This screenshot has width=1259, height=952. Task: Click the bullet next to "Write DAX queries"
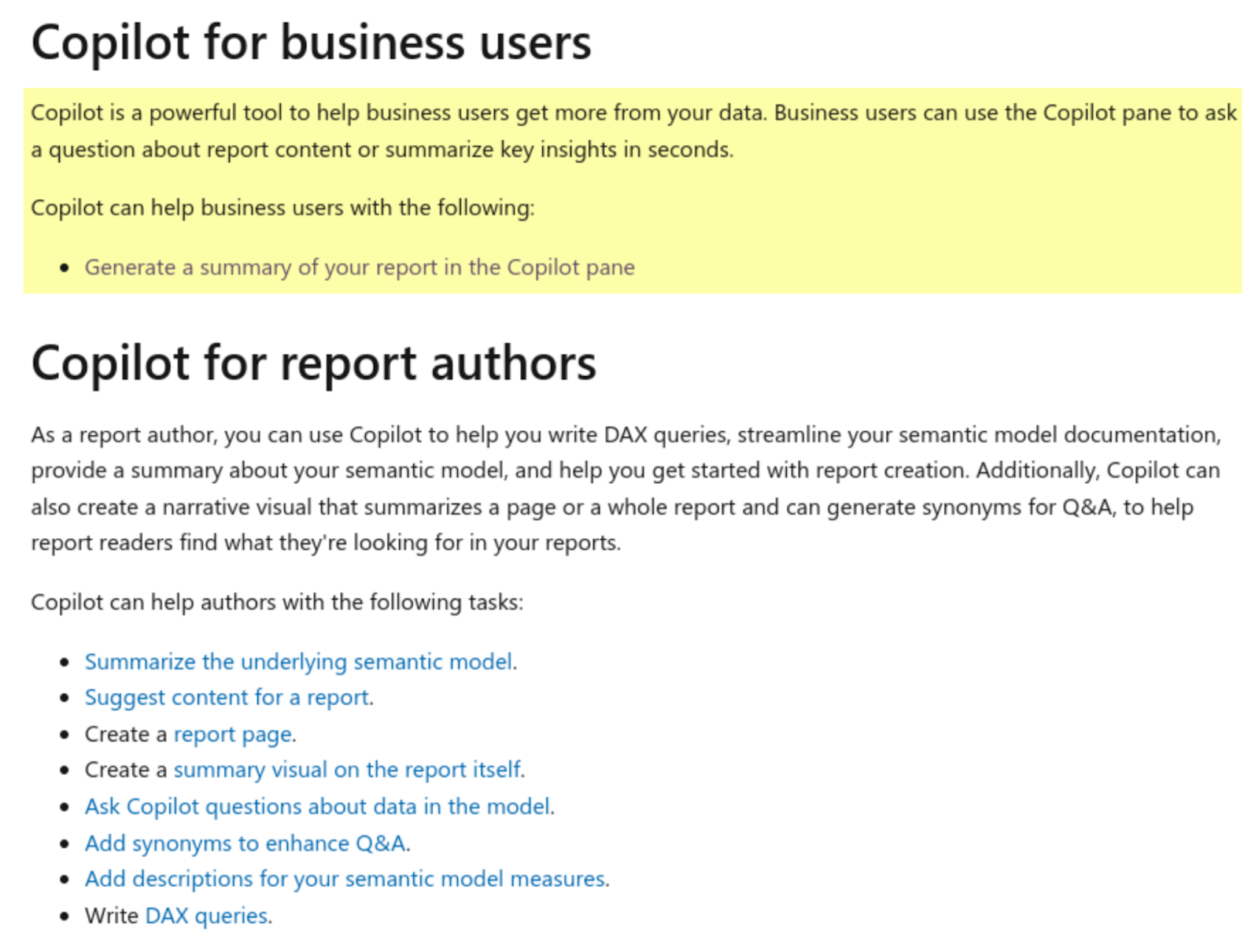coord(65,917)
